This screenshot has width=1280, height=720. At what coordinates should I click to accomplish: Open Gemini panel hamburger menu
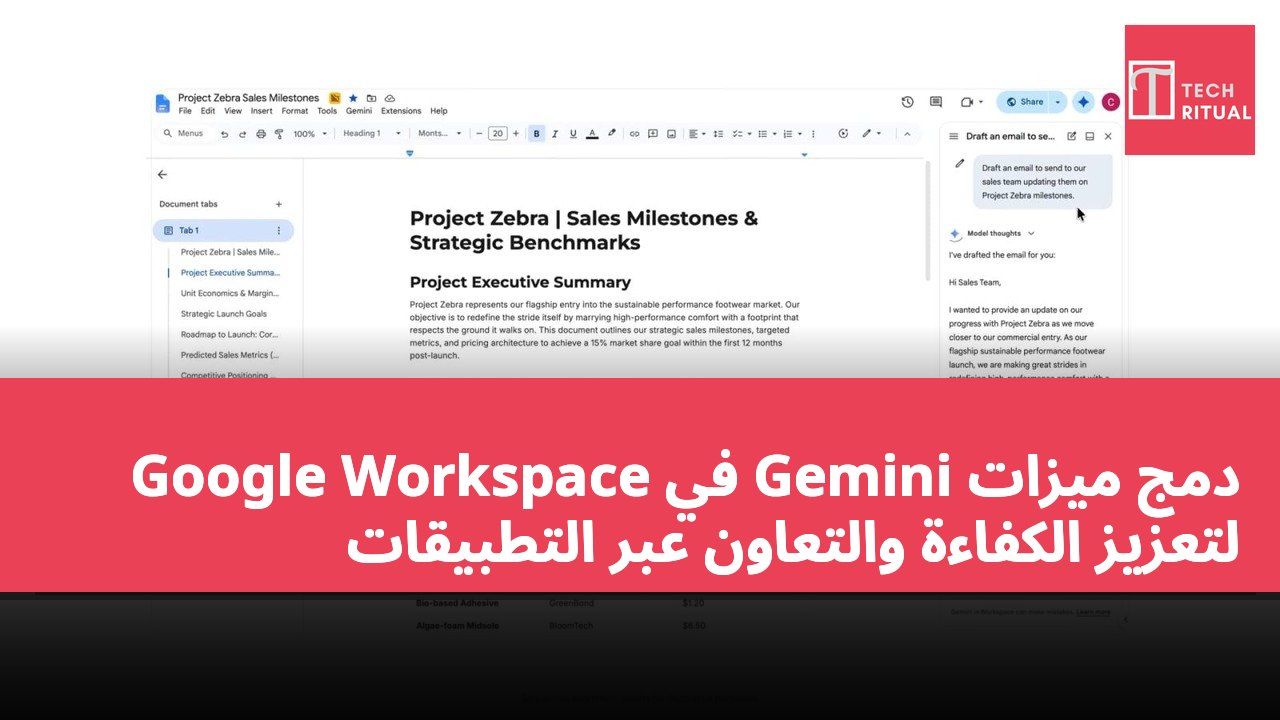tap(954, 136)
